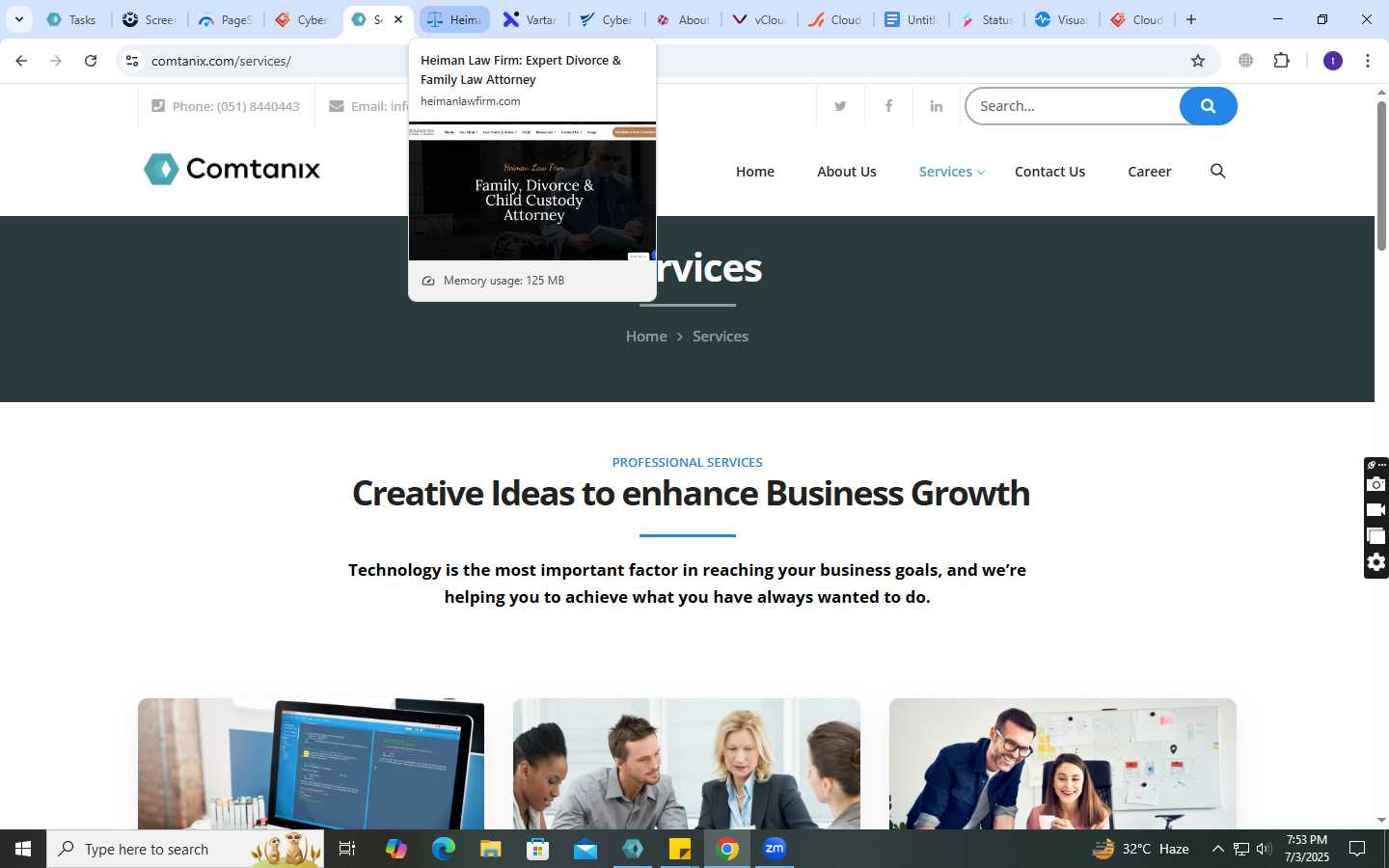Open the Facebook social icon

(x=888, y=106)
